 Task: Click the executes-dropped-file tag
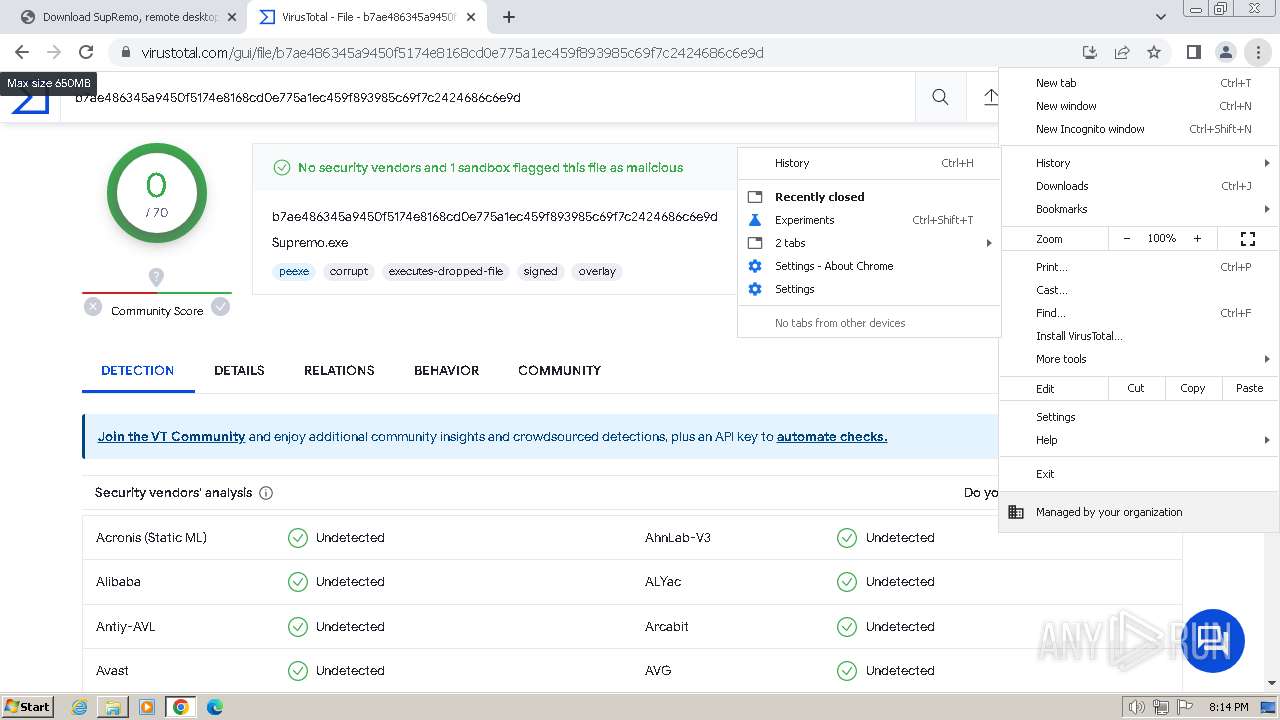coord(446,271)
